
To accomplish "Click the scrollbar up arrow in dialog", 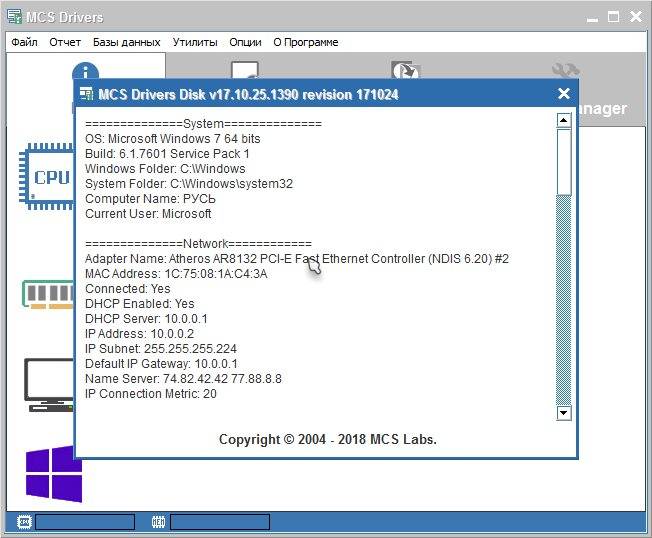I will [x=564, y=121].
